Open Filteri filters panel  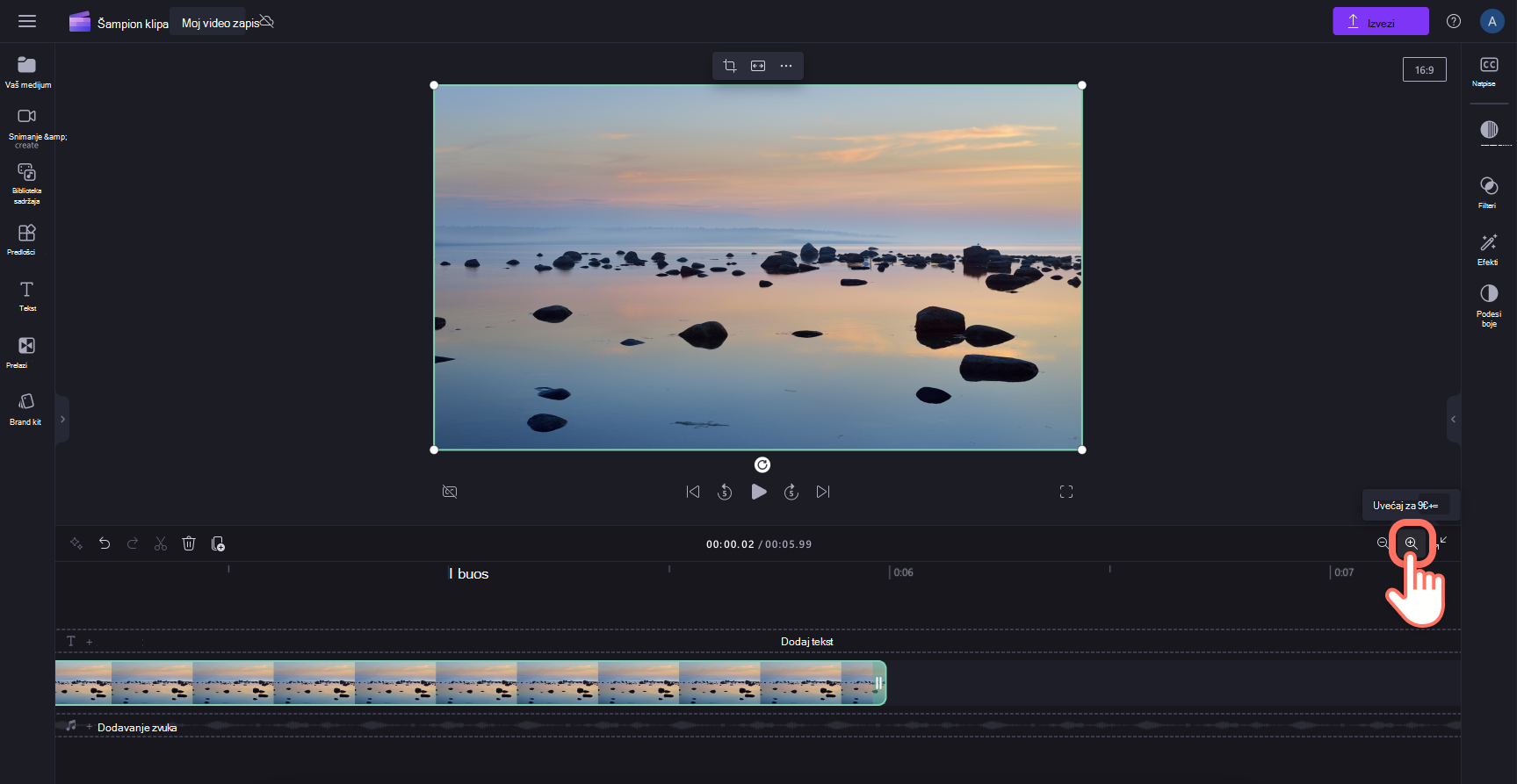click(1489, 192)
